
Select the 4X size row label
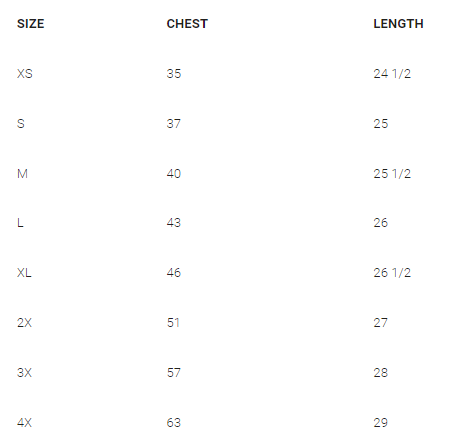coord(24,423)
